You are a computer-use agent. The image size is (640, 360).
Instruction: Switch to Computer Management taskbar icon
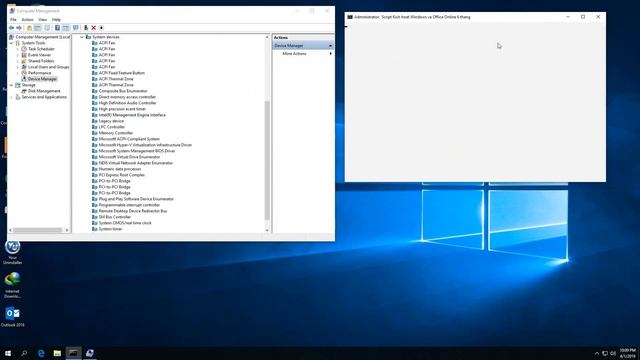coord(90,353)
